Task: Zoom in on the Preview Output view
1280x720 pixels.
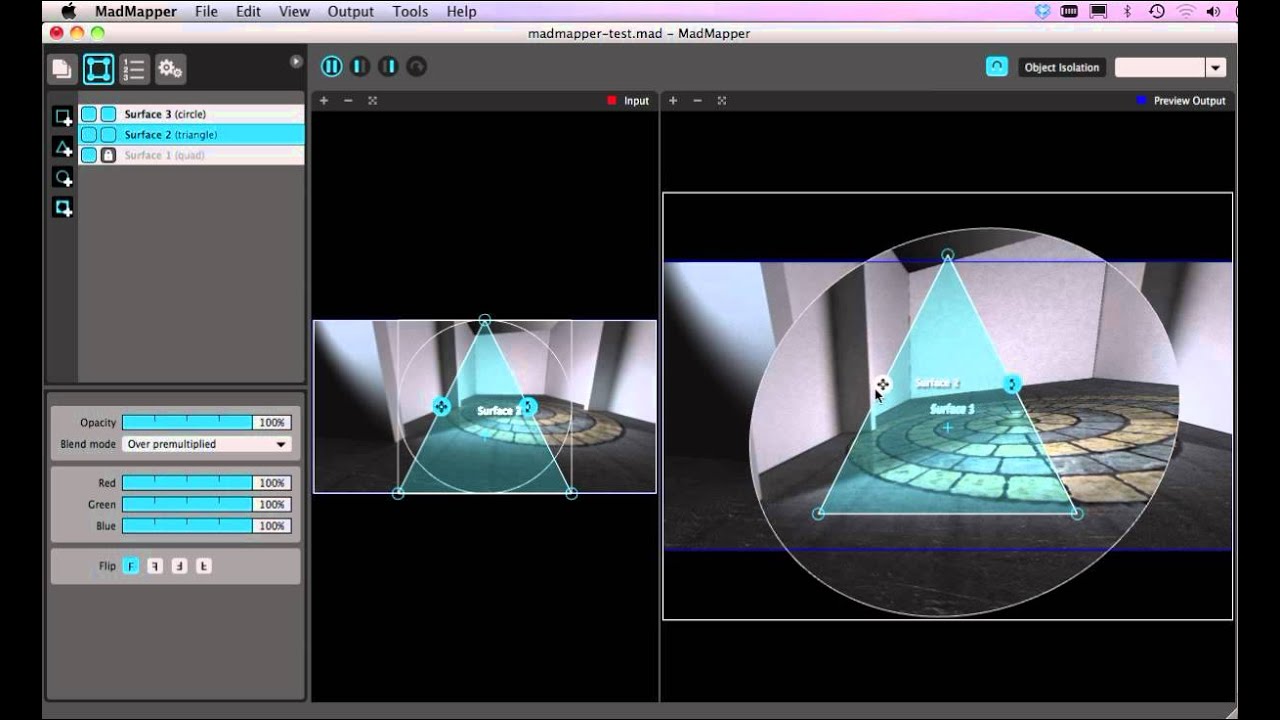Action: pyautogui.click(x=673, y=100)
